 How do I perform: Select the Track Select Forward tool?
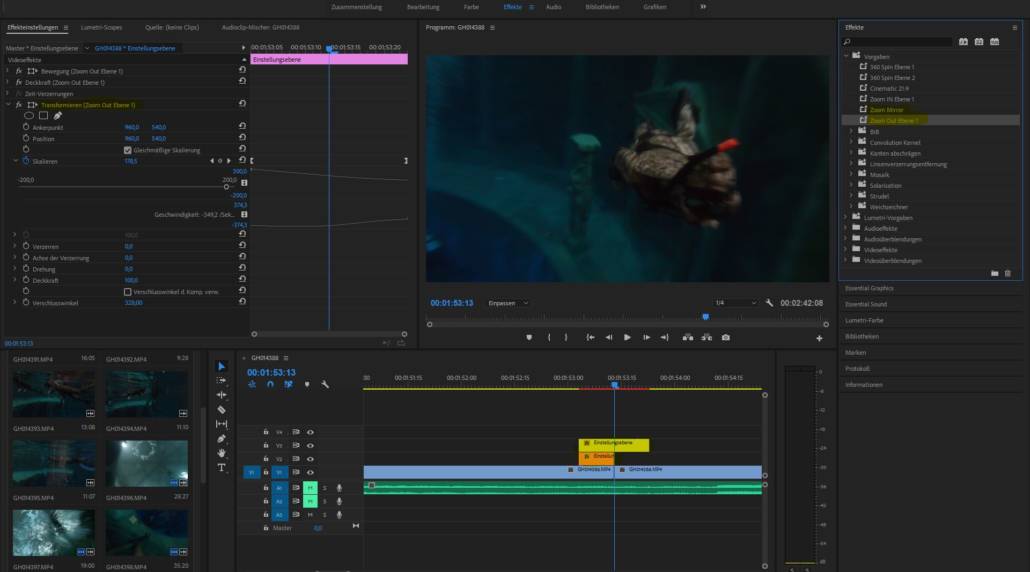tap(221, 381)
